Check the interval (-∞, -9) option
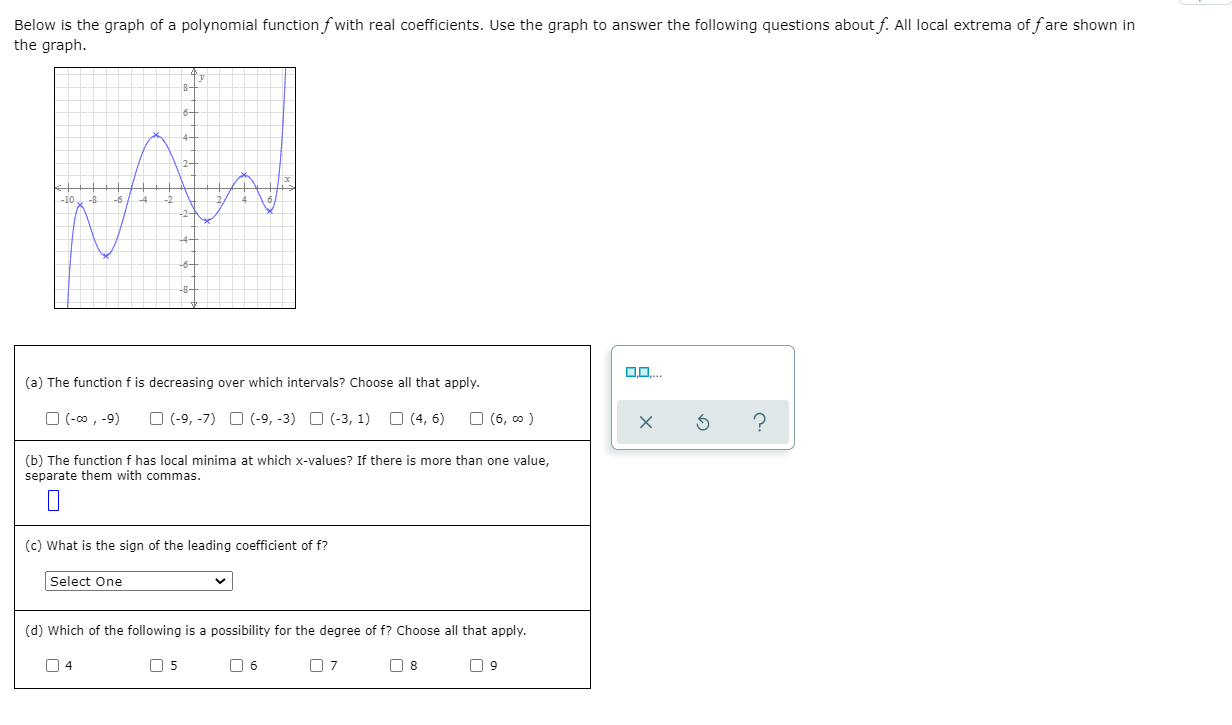 point(51,418)
